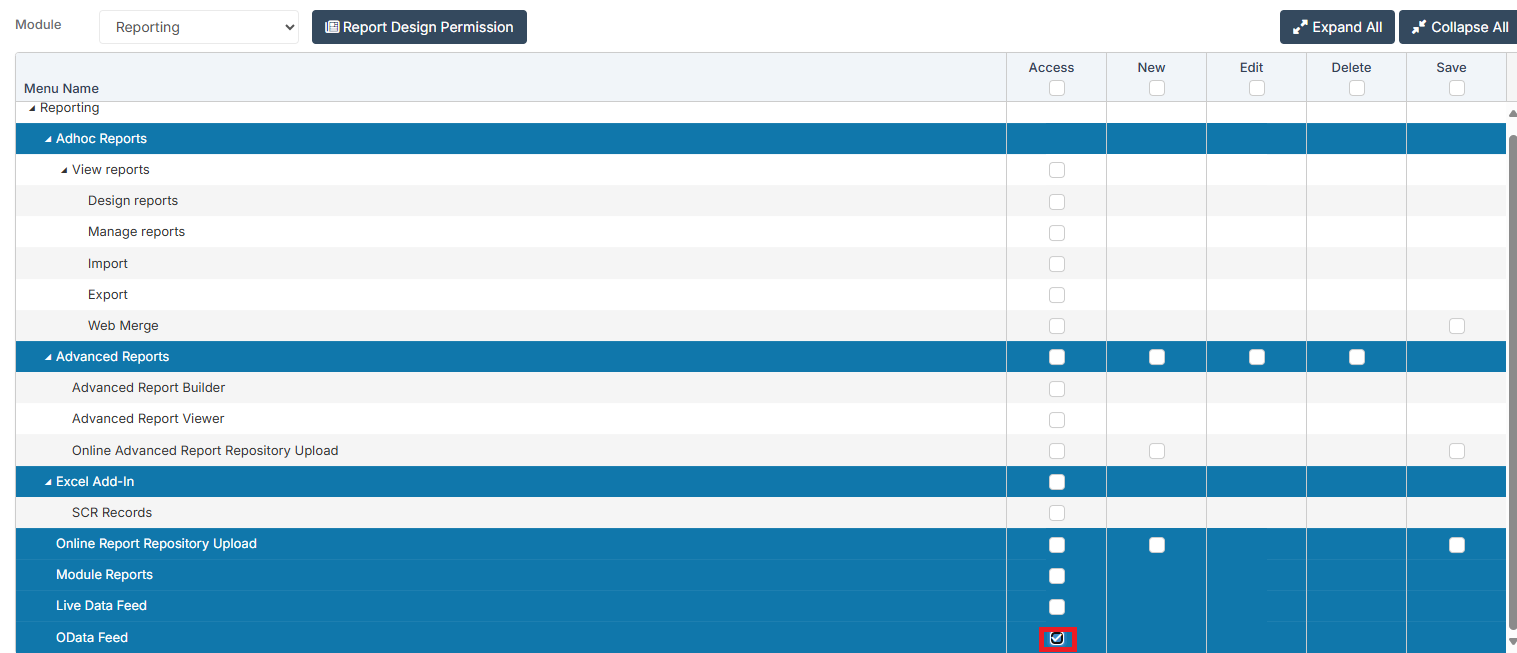Collapse the Adhoc Reports node
This screenshot has width=1517, height=653.
pyautogui.click(x=48, y=139)
